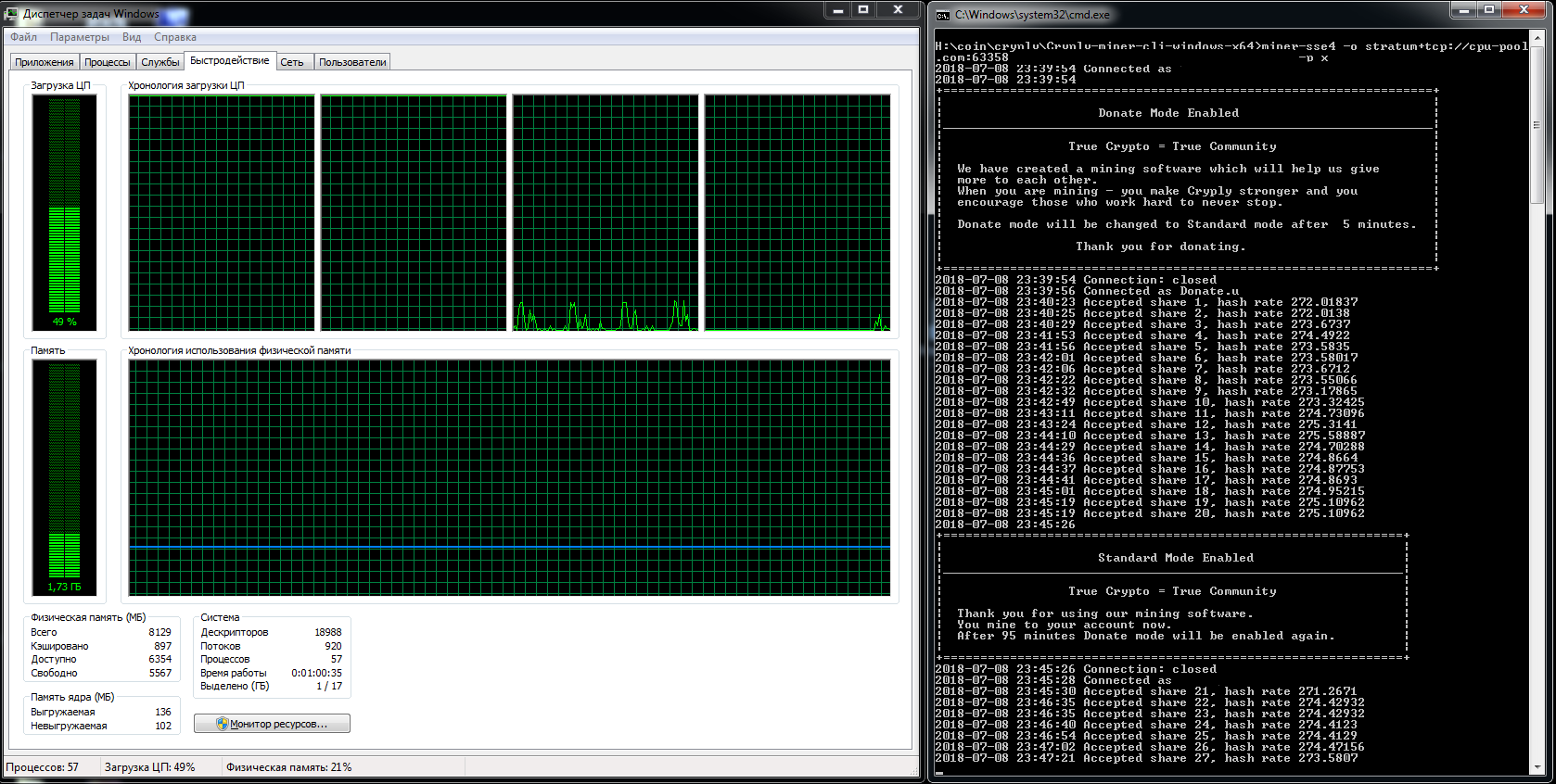Image resolution: width=1556 pixels, height=784 pixels.
Task: Open the Справка menu
Action: pyautogui.click(x=175, y=37)
